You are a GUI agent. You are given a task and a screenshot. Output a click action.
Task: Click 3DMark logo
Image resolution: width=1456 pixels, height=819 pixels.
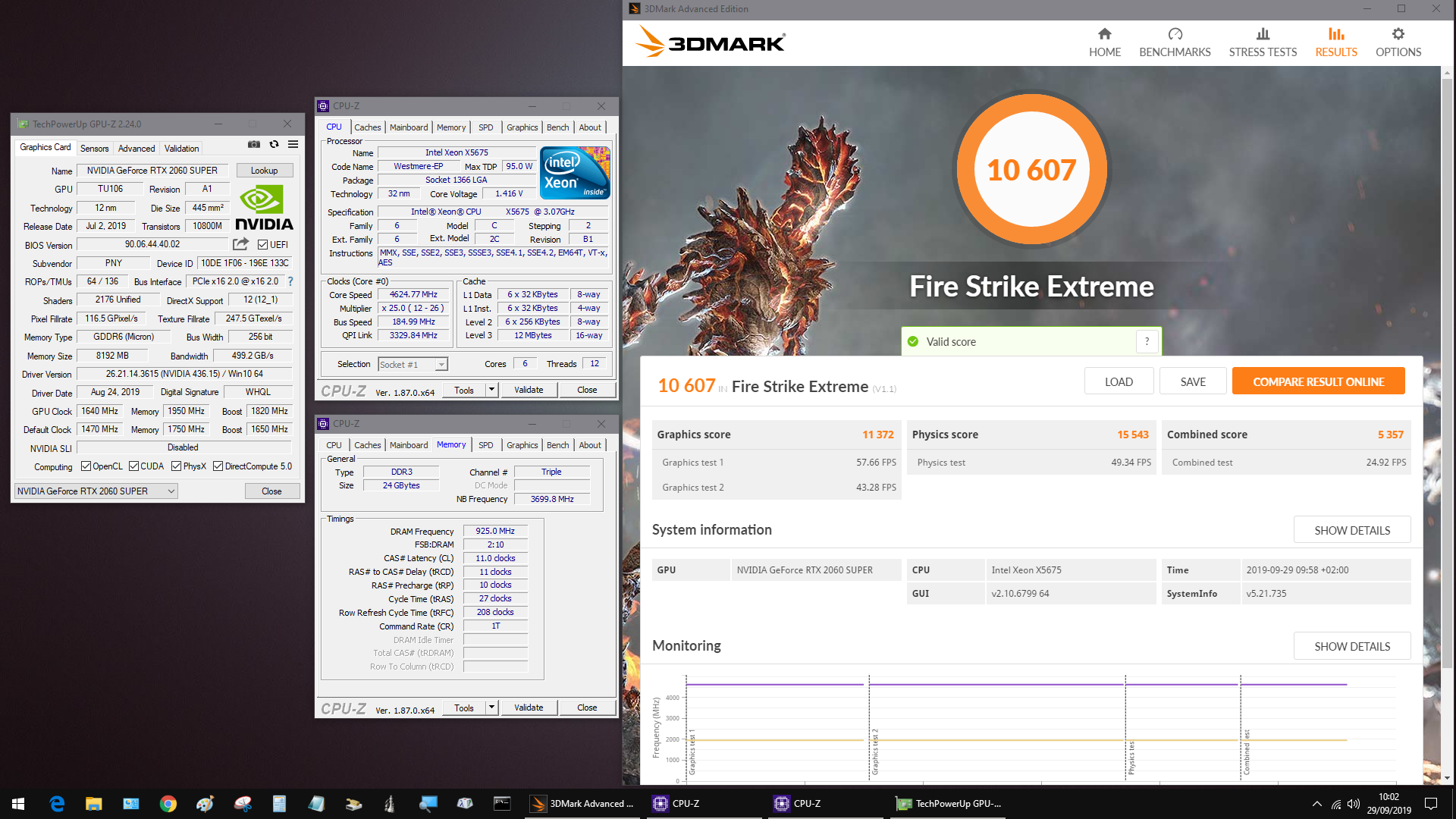click(x=711, y=42)
